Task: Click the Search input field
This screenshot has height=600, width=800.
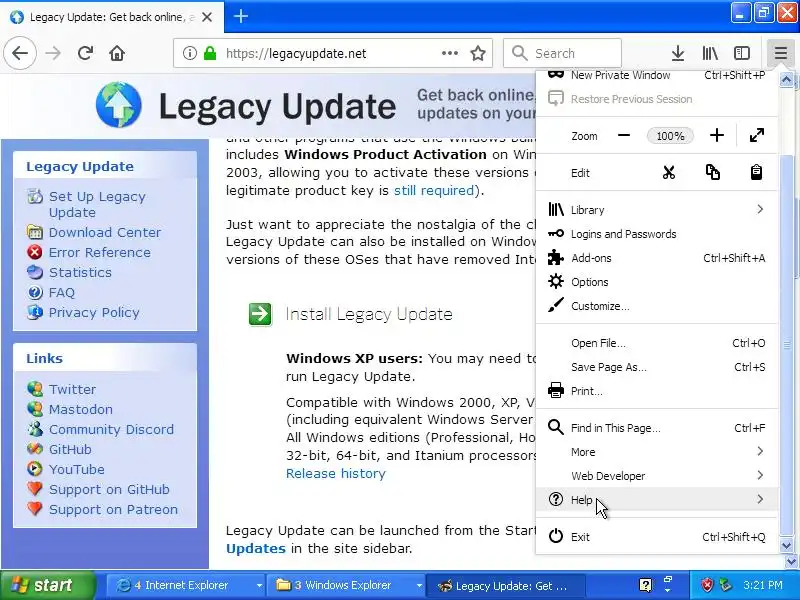Action: tap(562, 53)
